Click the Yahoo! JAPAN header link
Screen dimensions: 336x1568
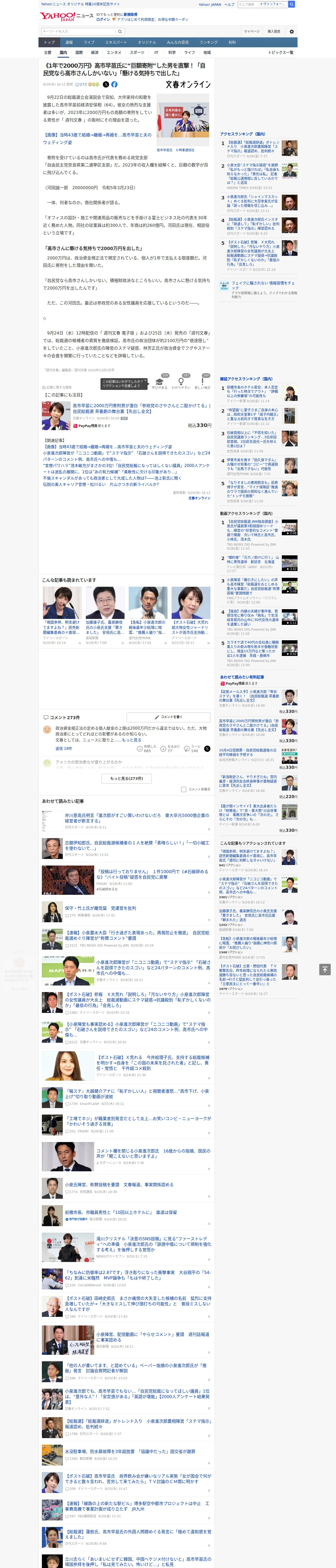[x=210, y=4]
